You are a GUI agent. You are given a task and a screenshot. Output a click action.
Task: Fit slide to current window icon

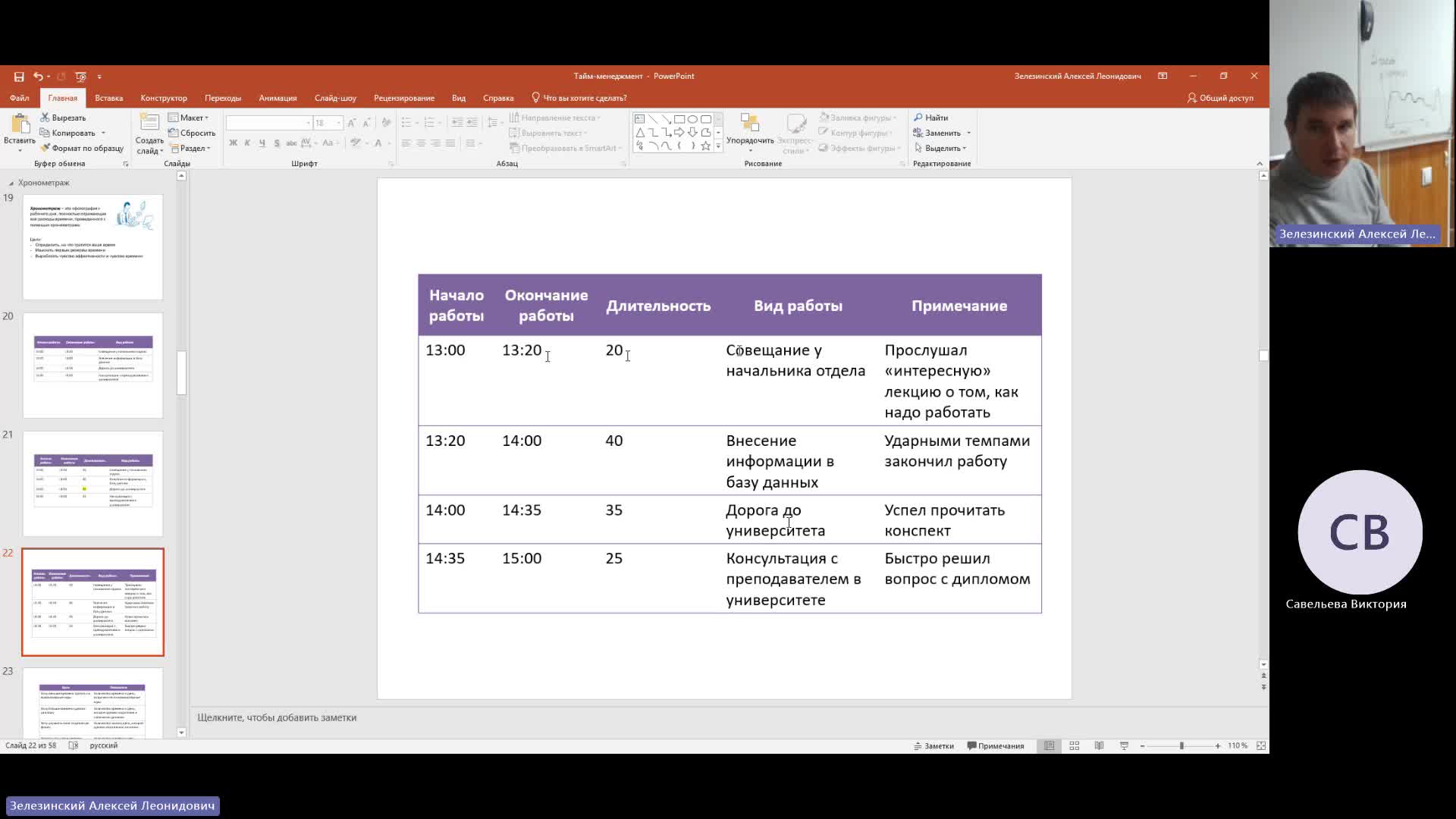[x=1261, y=746]
